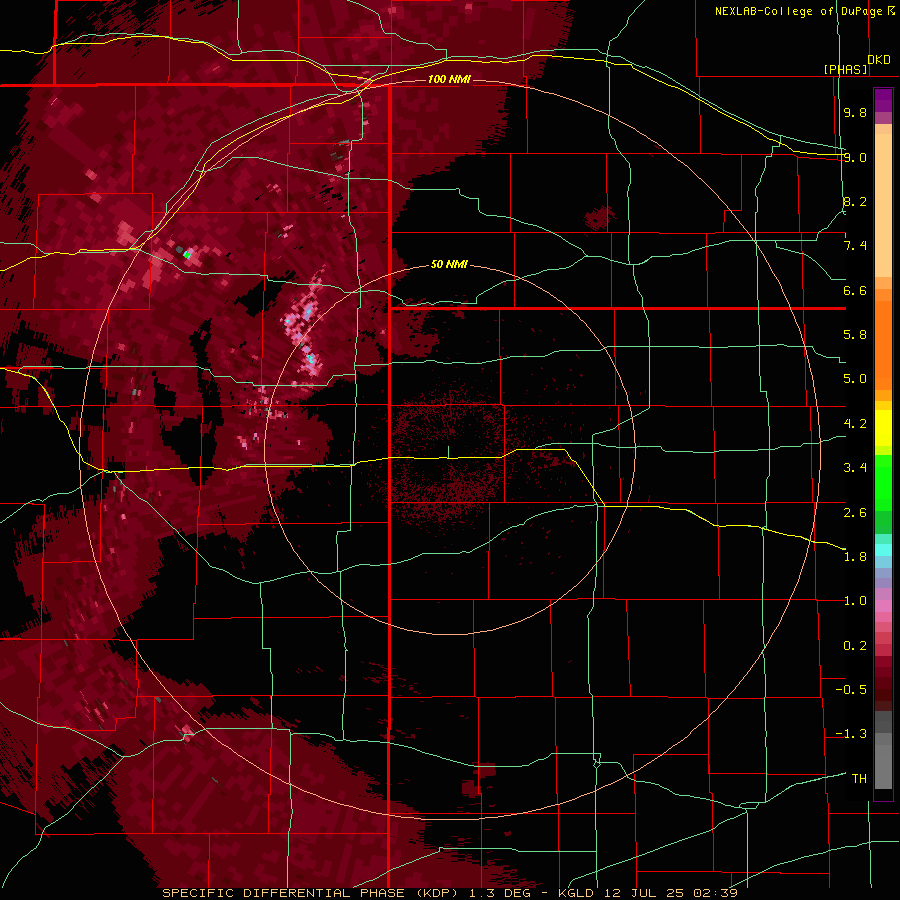Click the 8.2 scale value
900x900 pixels.
(x=855, y=201)
